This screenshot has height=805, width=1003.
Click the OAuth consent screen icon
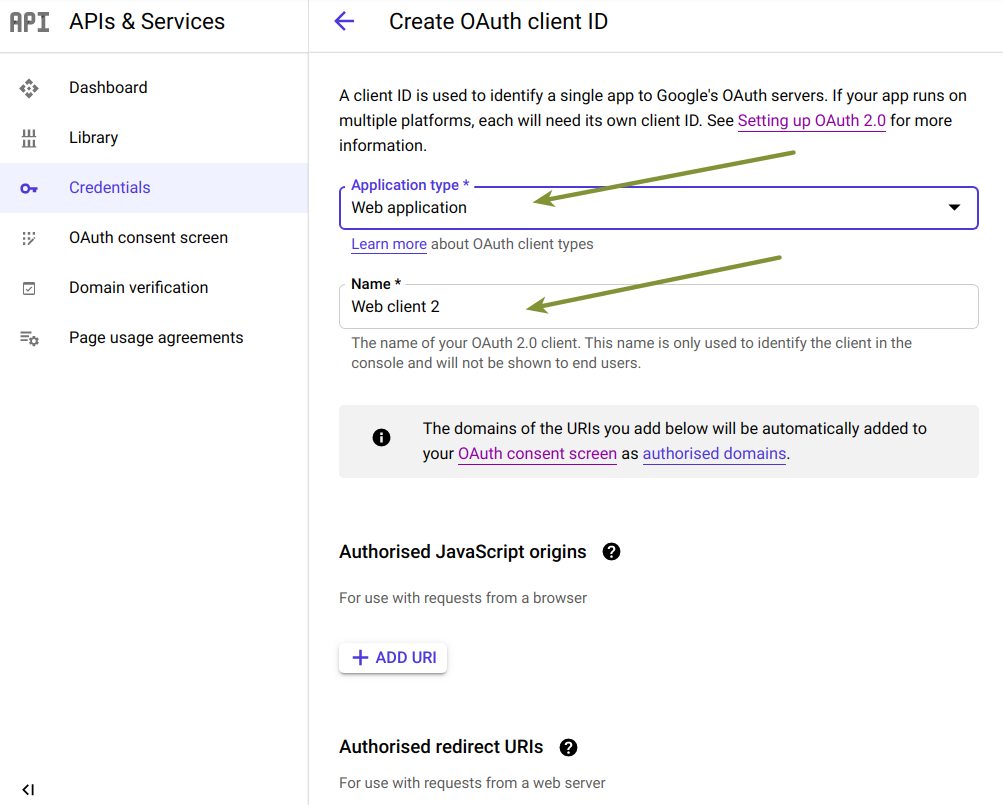click(29, 238)
